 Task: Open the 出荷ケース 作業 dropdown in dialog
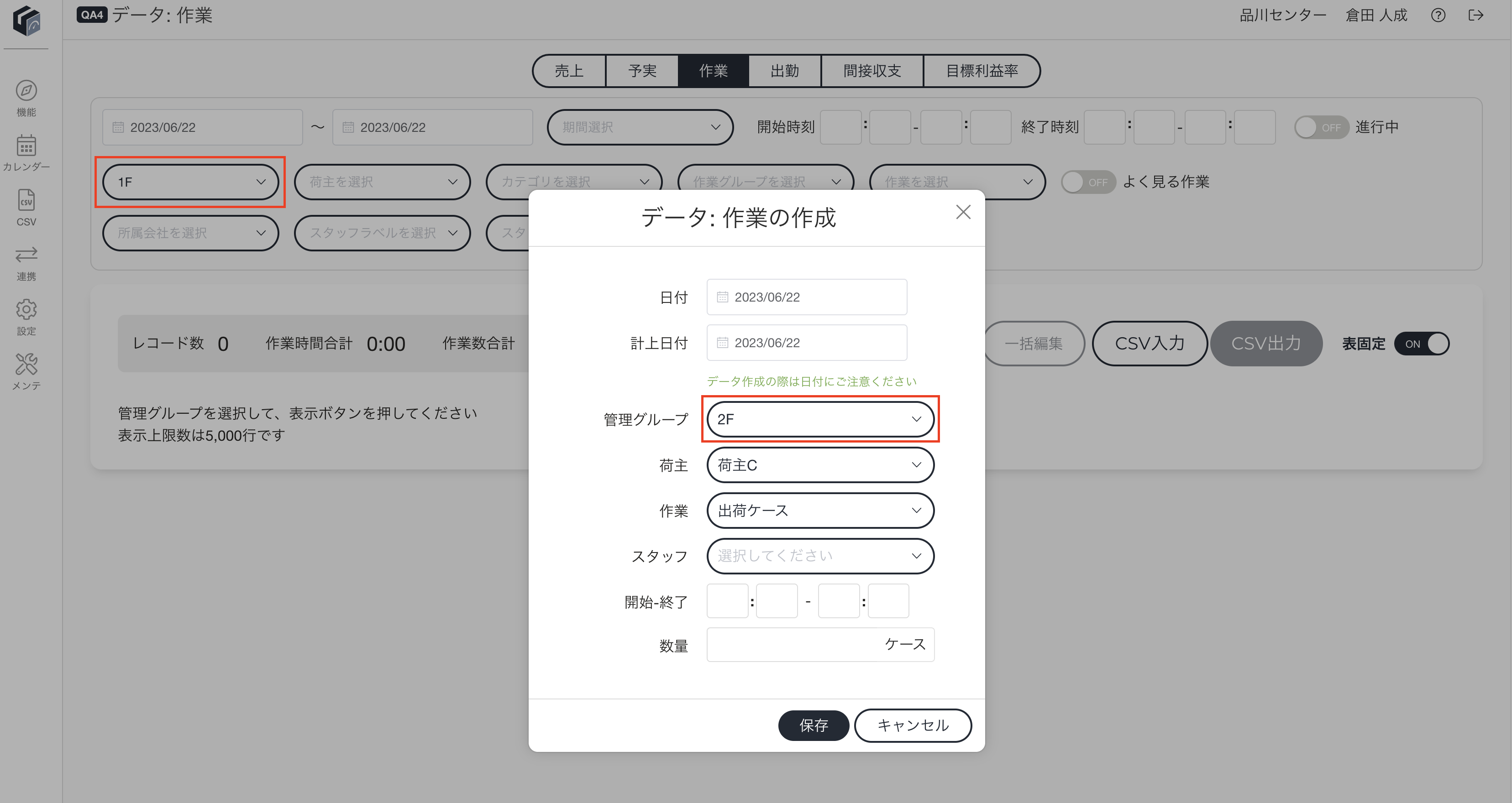pyautogui.click(x=820, y=511)
